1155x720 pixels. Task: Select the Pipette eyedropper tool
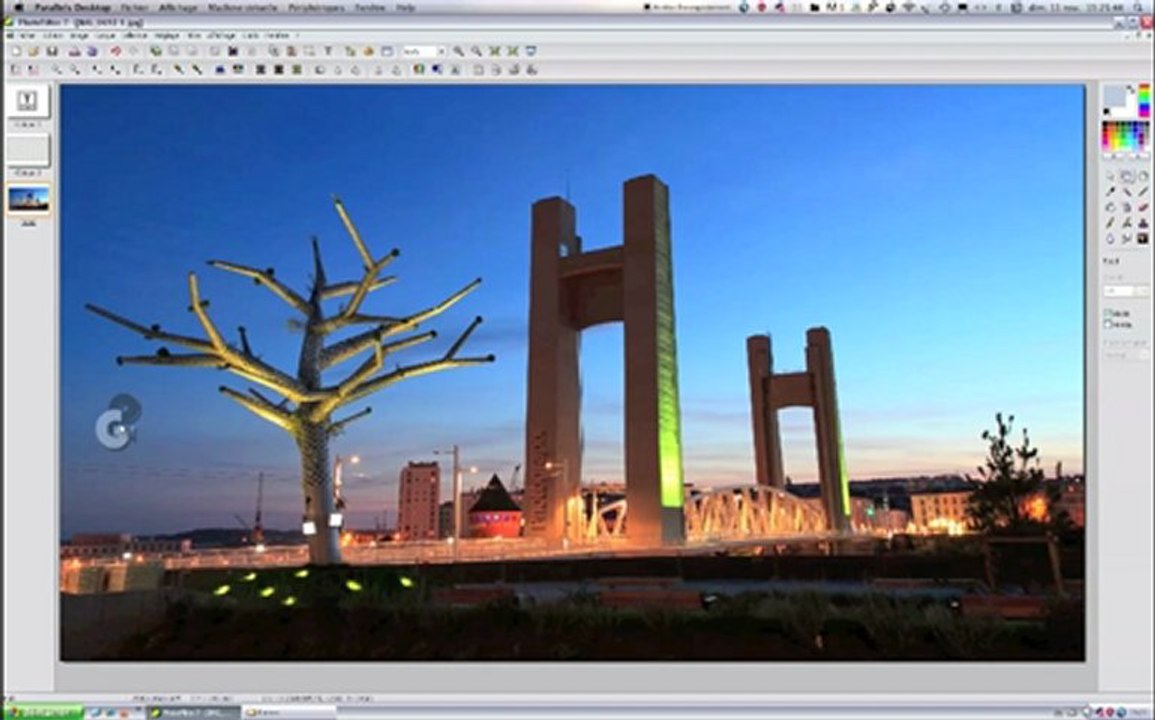pos(1111,192)
